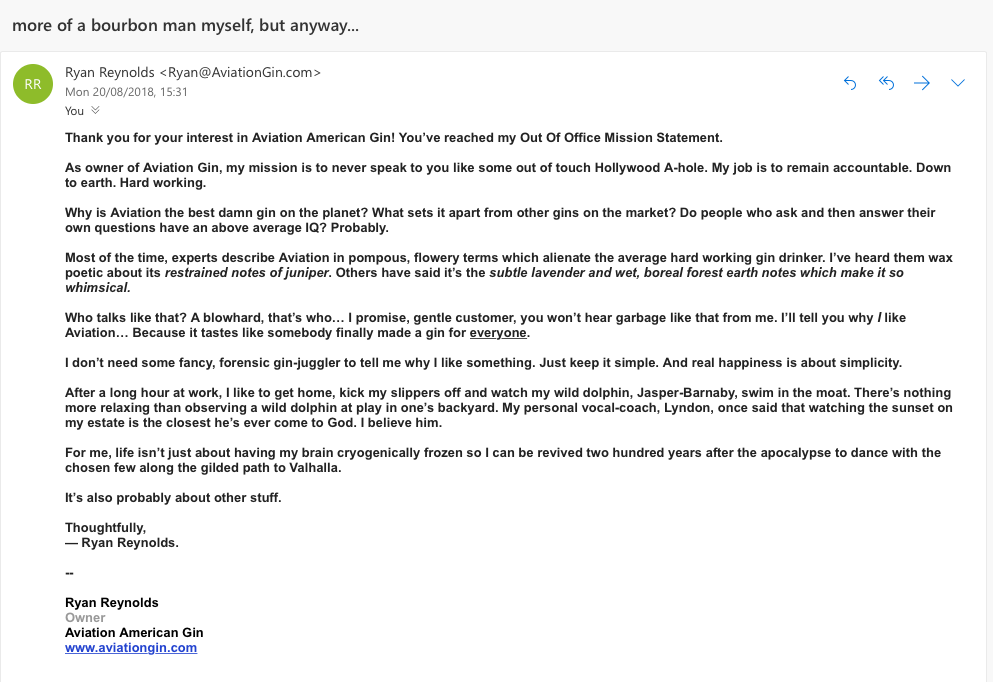
Task: Click the "-- Ryan Reynolds." closing line
Action: click(122, 543)
